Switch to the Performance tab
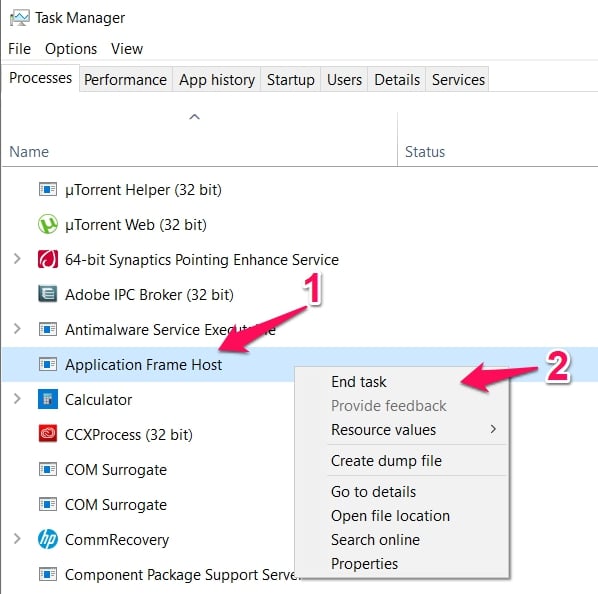Screen dimensions: 598x594 (125, 80)
